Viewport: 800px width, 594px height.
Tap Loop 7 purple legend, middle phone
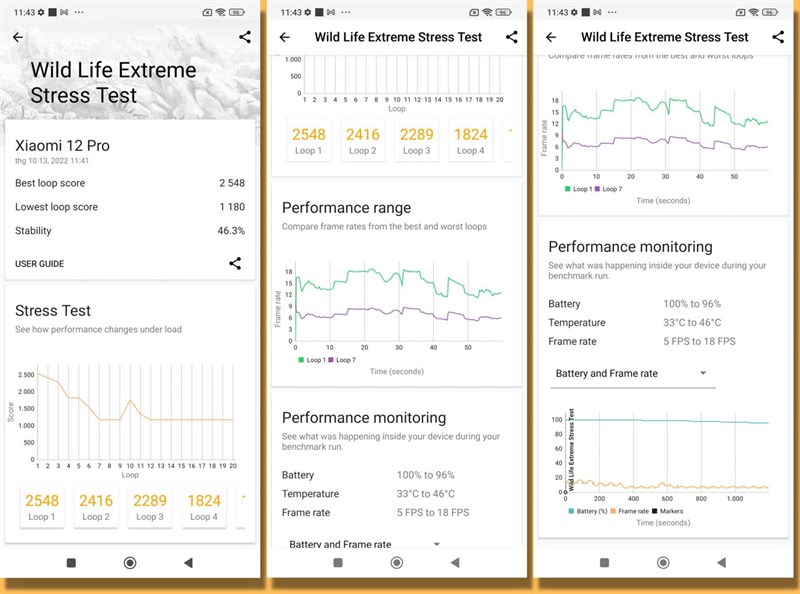342,360
